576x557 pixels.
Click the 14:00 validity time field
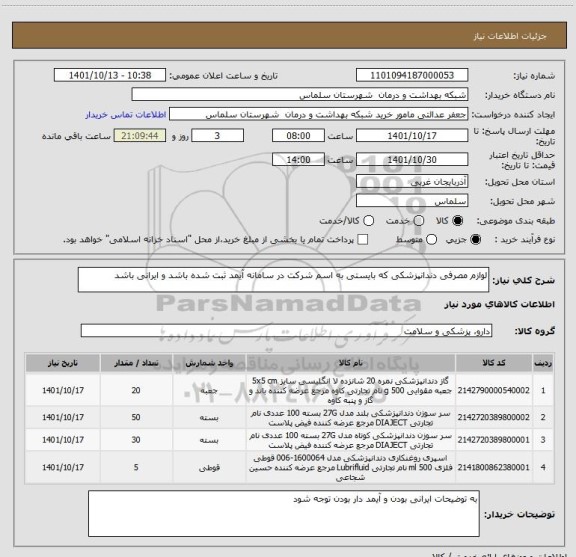pos(298,159)
